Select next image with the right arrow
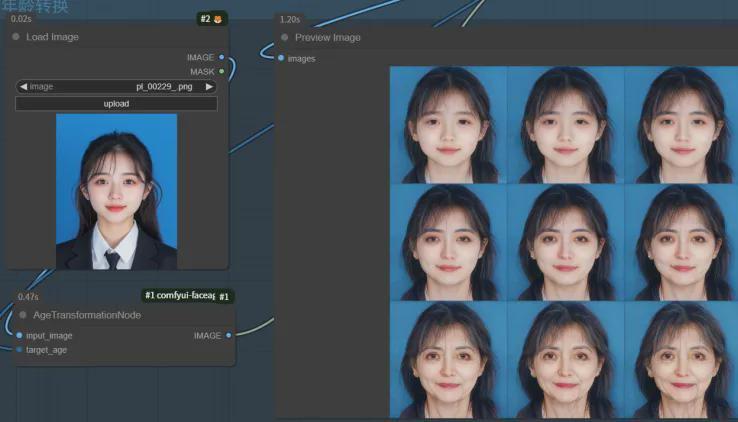 point(209,87)
